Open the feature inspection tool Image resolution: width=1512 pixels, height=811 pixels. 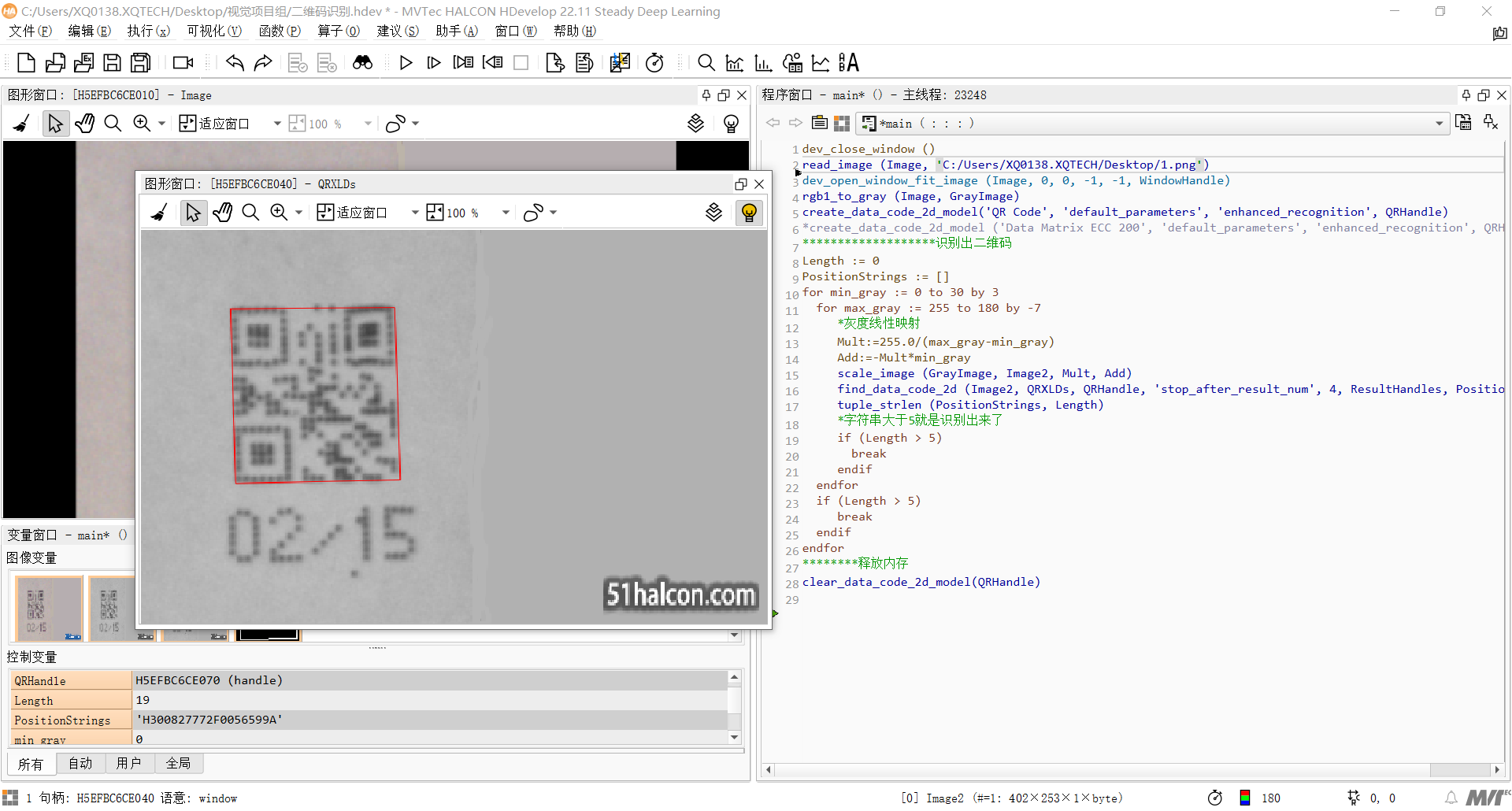click(792, 63)
